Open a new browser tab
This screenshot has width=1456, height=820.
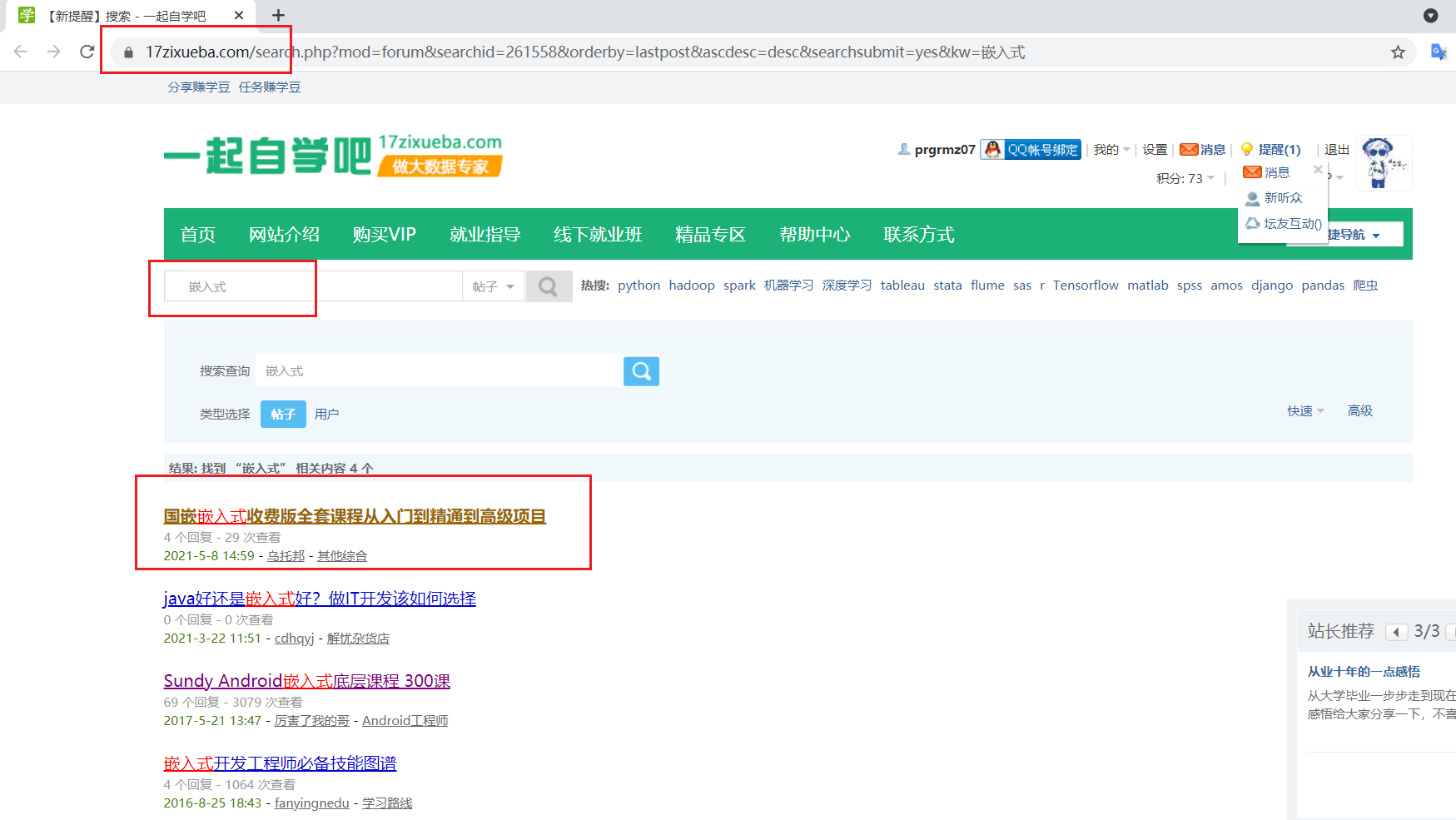[x=278, y=15]
